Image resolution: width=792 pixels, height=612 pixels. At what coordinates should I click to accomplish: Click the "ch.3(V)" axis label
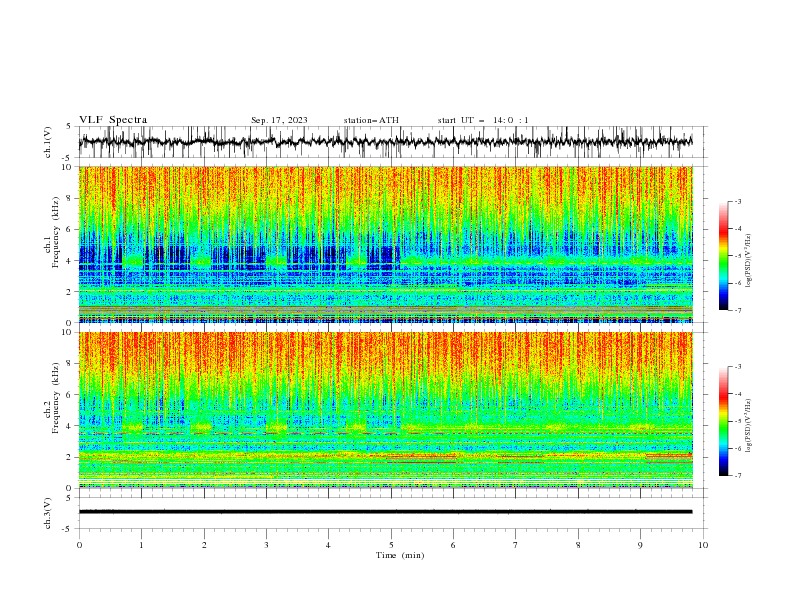pyautogui.click(x=48, y=513)
